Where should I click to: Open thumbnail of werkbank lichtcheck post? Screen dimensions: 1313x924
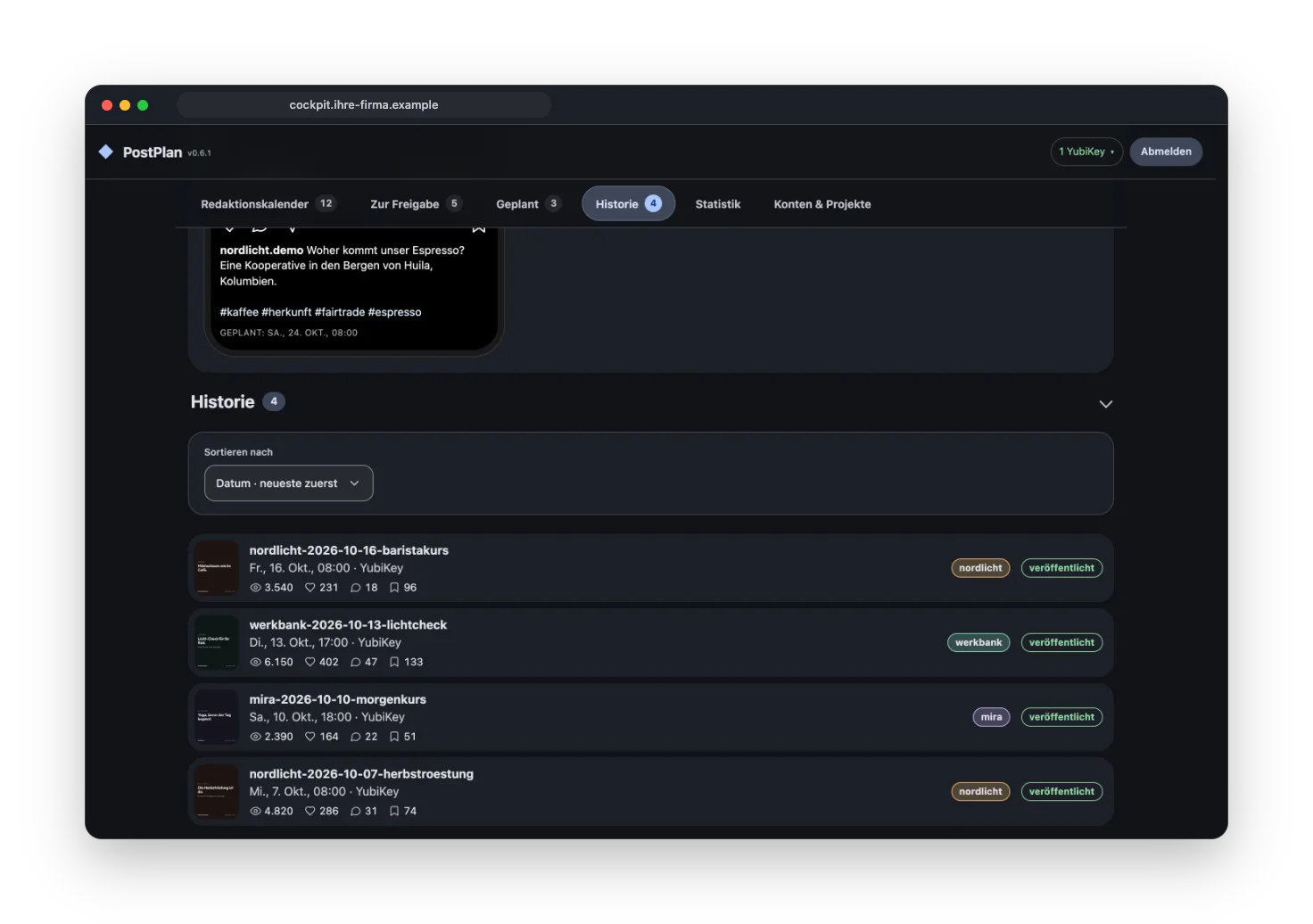click(216, 642)
